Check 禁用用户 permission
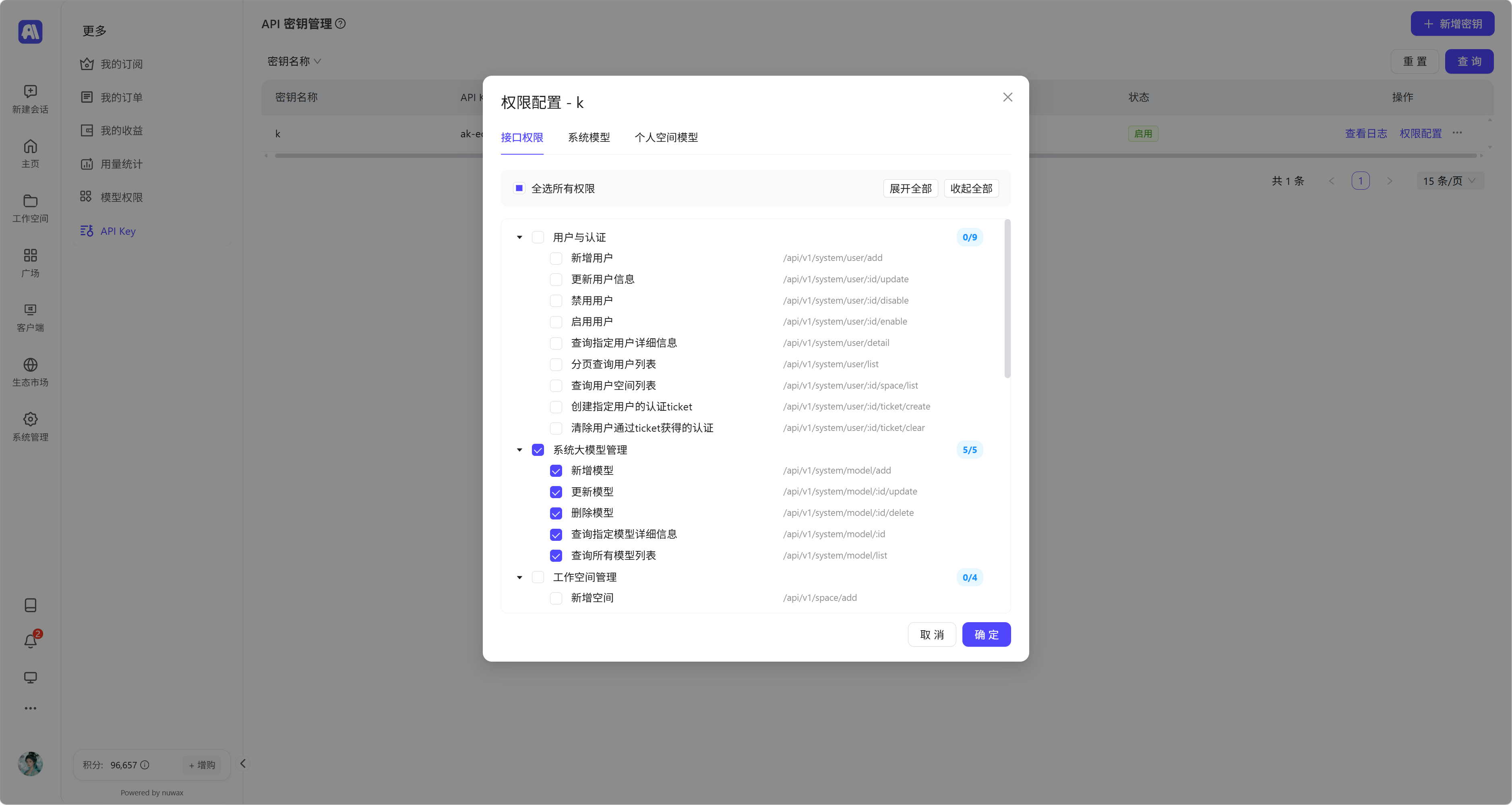This screenshot has height=805, width=1512. [556, 301]
